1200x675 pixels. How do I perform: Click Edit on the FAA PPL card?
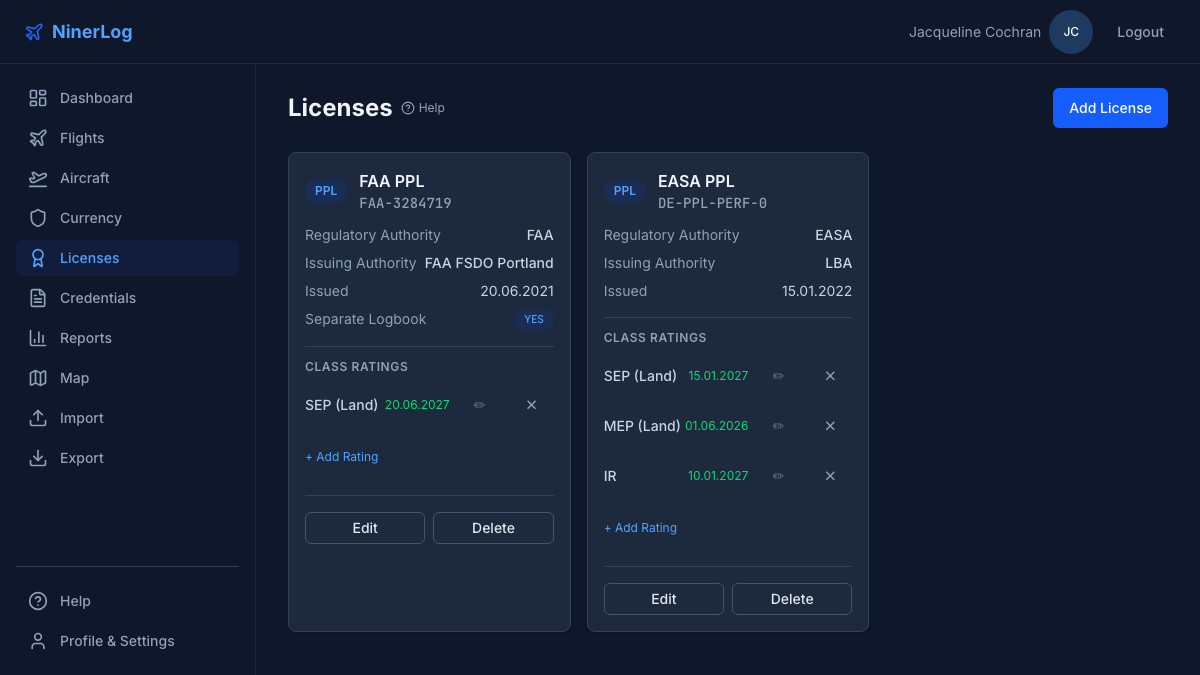coord(365,528)
